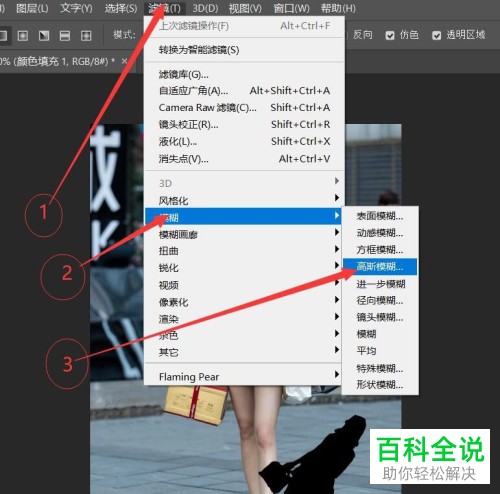The image size is (500, 494).
Task: Select 平均 from blur submenu
Action: pyautogui.click(x=380, y=351)
